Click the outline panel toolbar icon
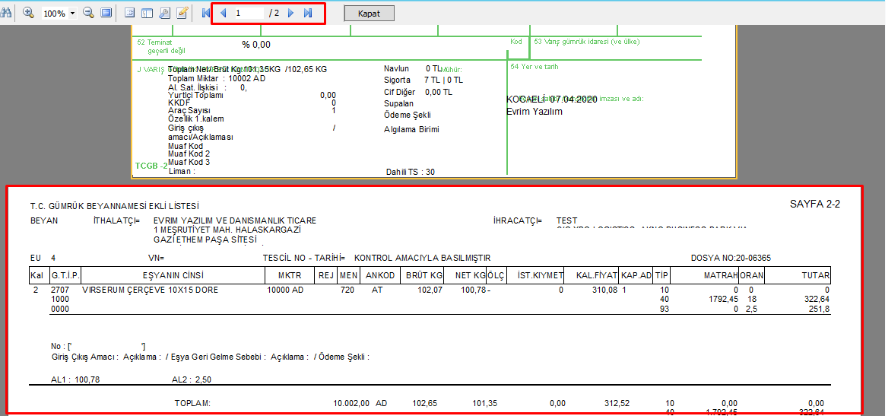886x416 pixels. [x=130, y=14]
